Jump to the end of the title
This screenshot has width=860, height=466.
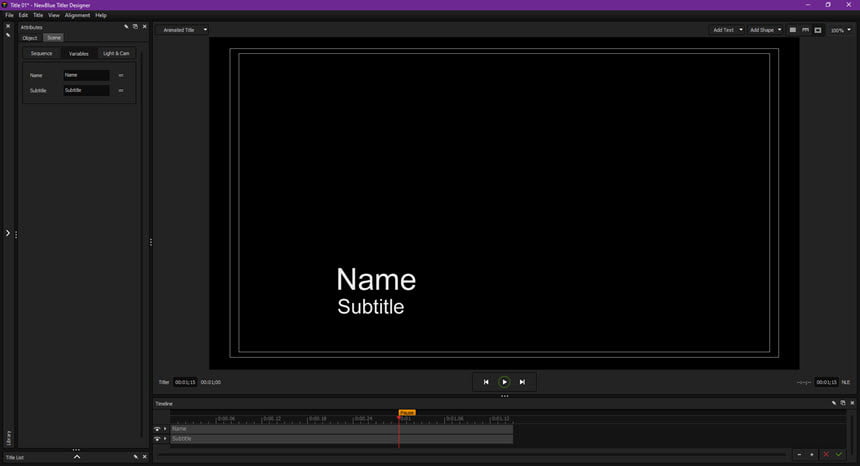point(522,382)
